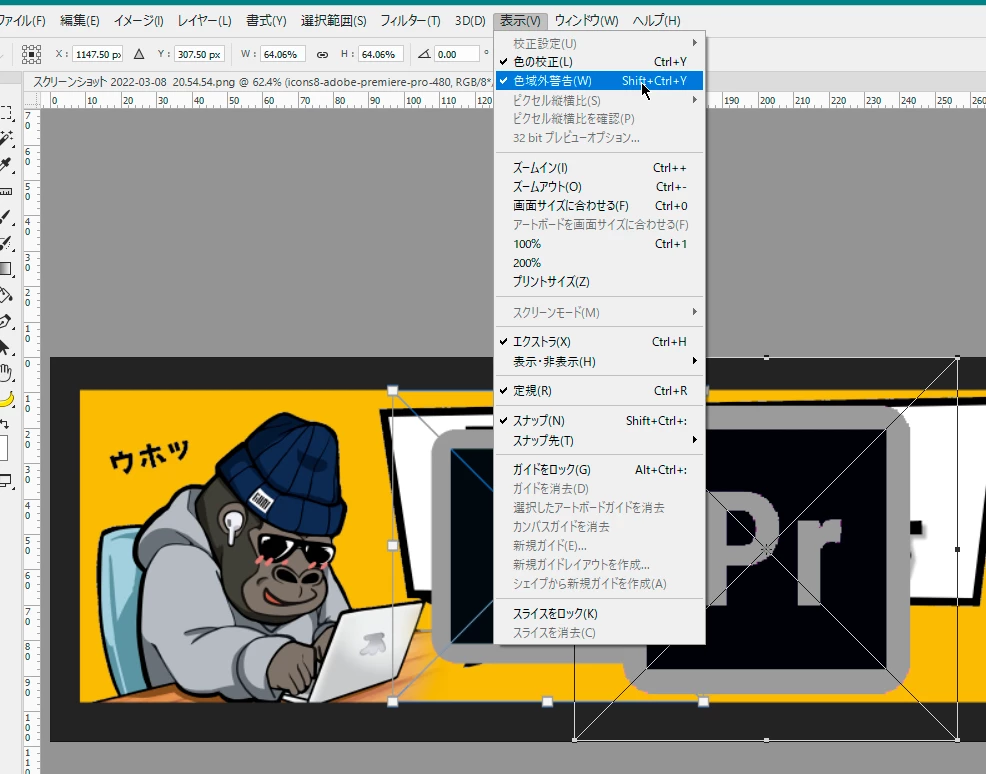The width and height of the screenshot is (986, 774).
Task: Select the Path Selection arrow tool
Action: tap(6, 347)
